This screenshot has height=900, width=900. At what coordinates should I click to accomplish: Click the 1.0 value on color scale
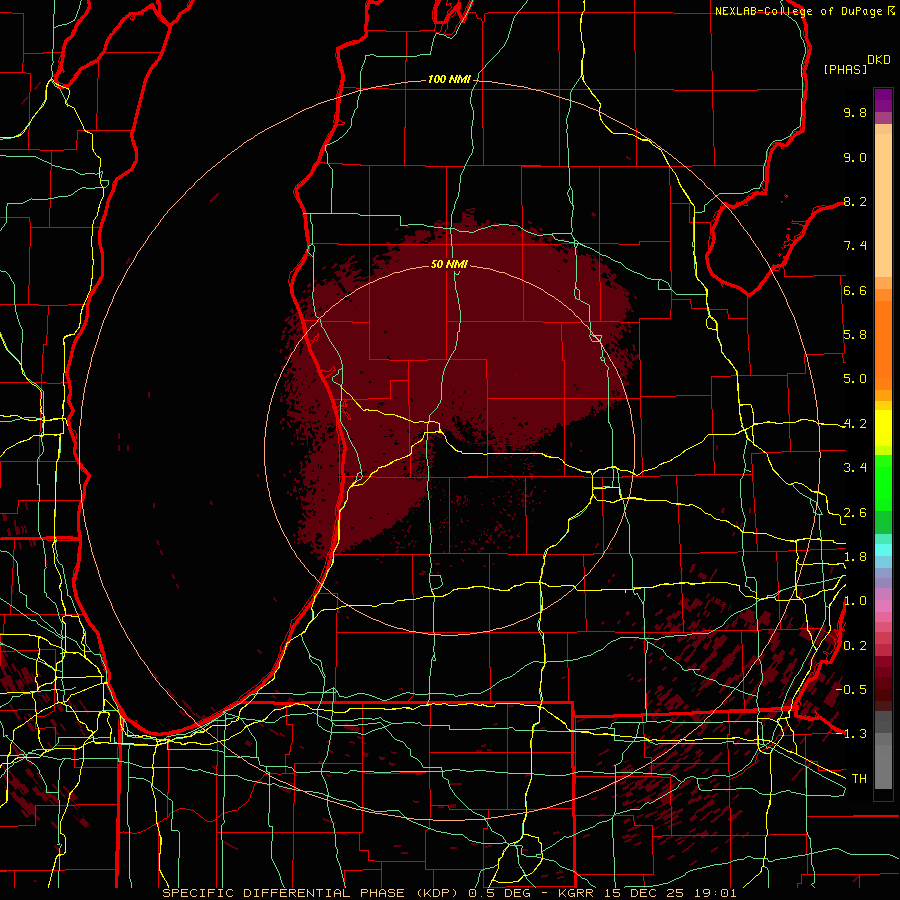click(x=855, y=601)
